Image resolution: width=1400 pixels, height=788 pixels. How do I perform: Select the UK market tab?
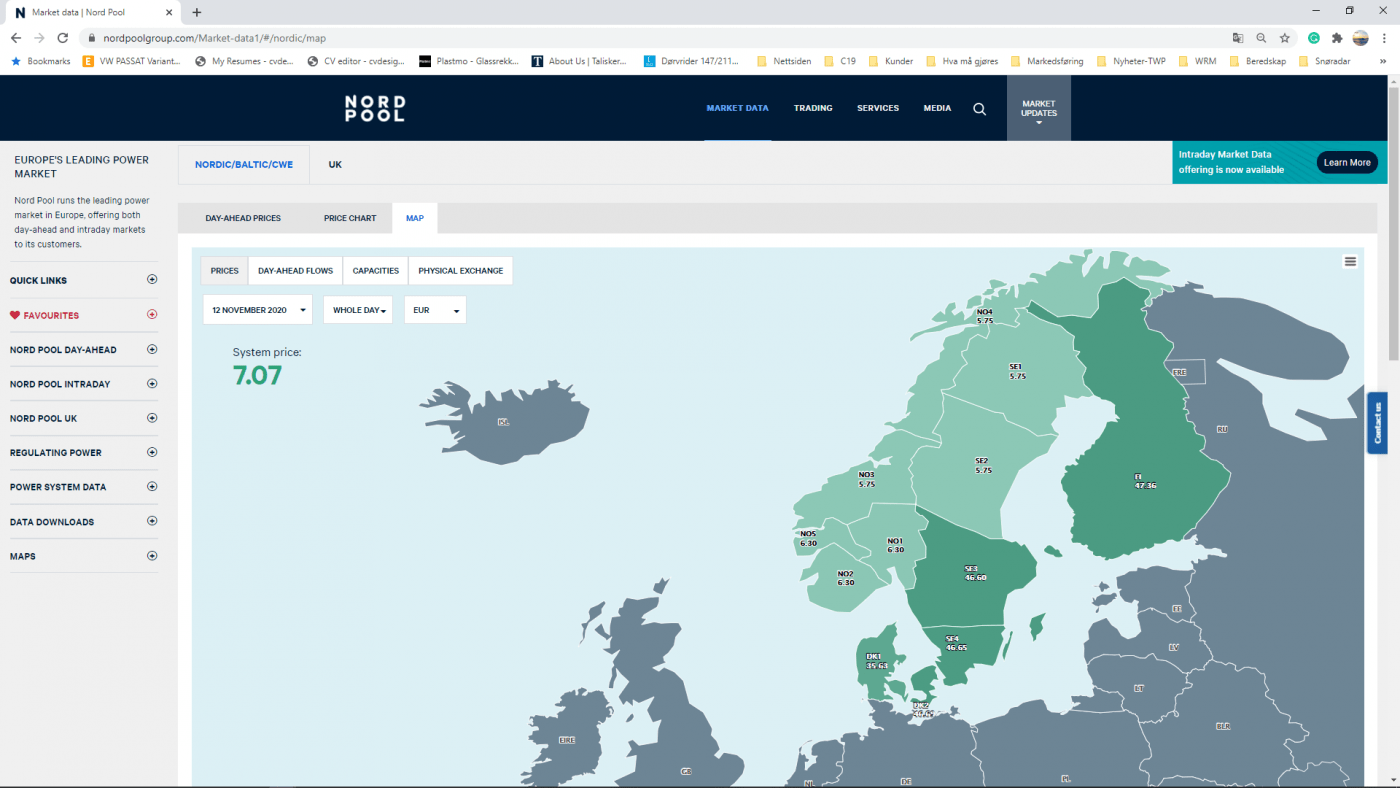[335, 164]
